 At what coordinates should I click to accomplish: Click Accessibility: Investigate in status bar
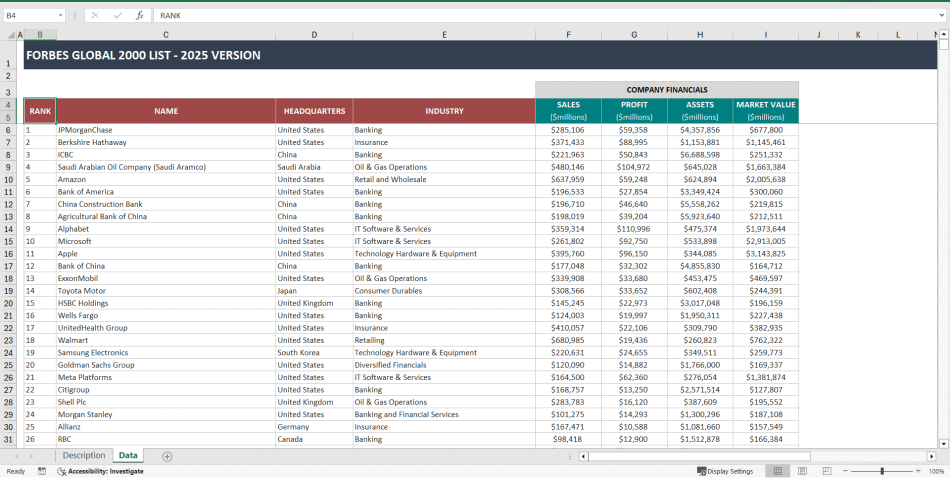point(100,471)
